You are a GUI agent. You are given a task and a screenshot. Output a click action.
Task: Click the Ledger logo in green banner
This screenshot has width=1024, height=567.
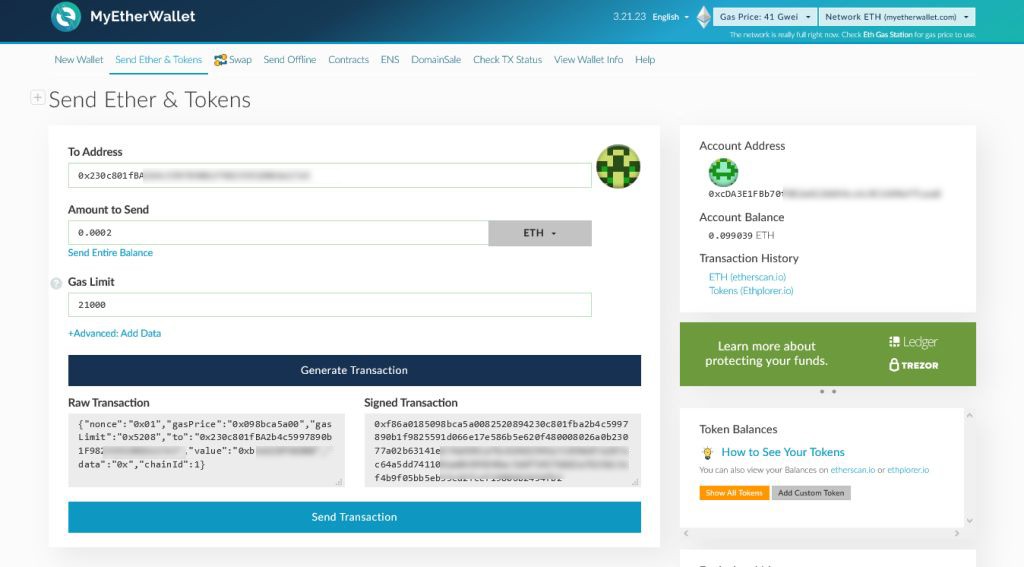[912, 342]
